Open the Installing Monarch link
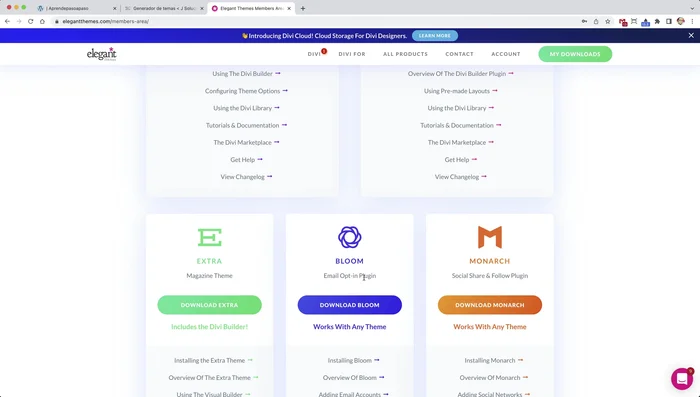The image size is (700, 397). (x=493, y=360)
